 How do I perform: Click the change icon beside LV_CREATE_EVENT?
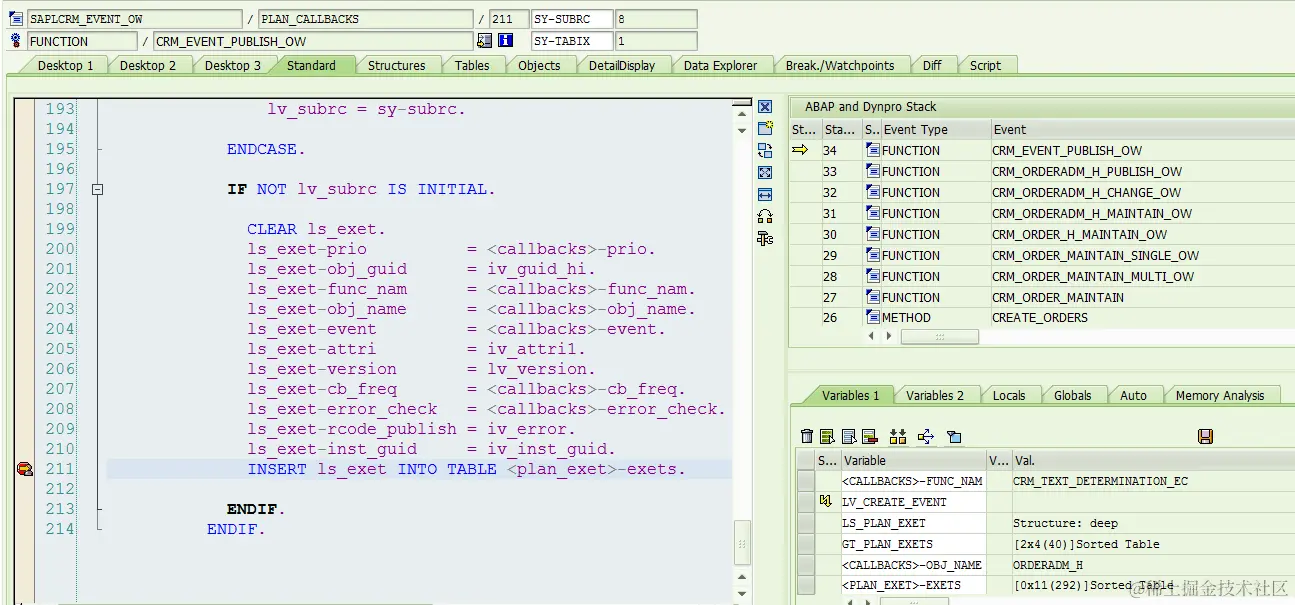pyautogui.click(x=826, y=502)
